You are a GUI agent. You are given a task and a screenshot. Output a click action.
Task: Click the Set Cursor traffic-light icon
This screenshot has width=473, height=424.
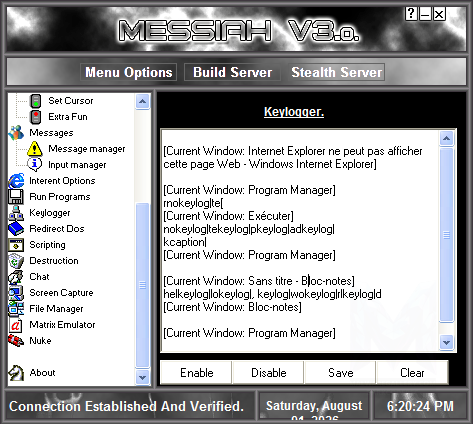35,101
